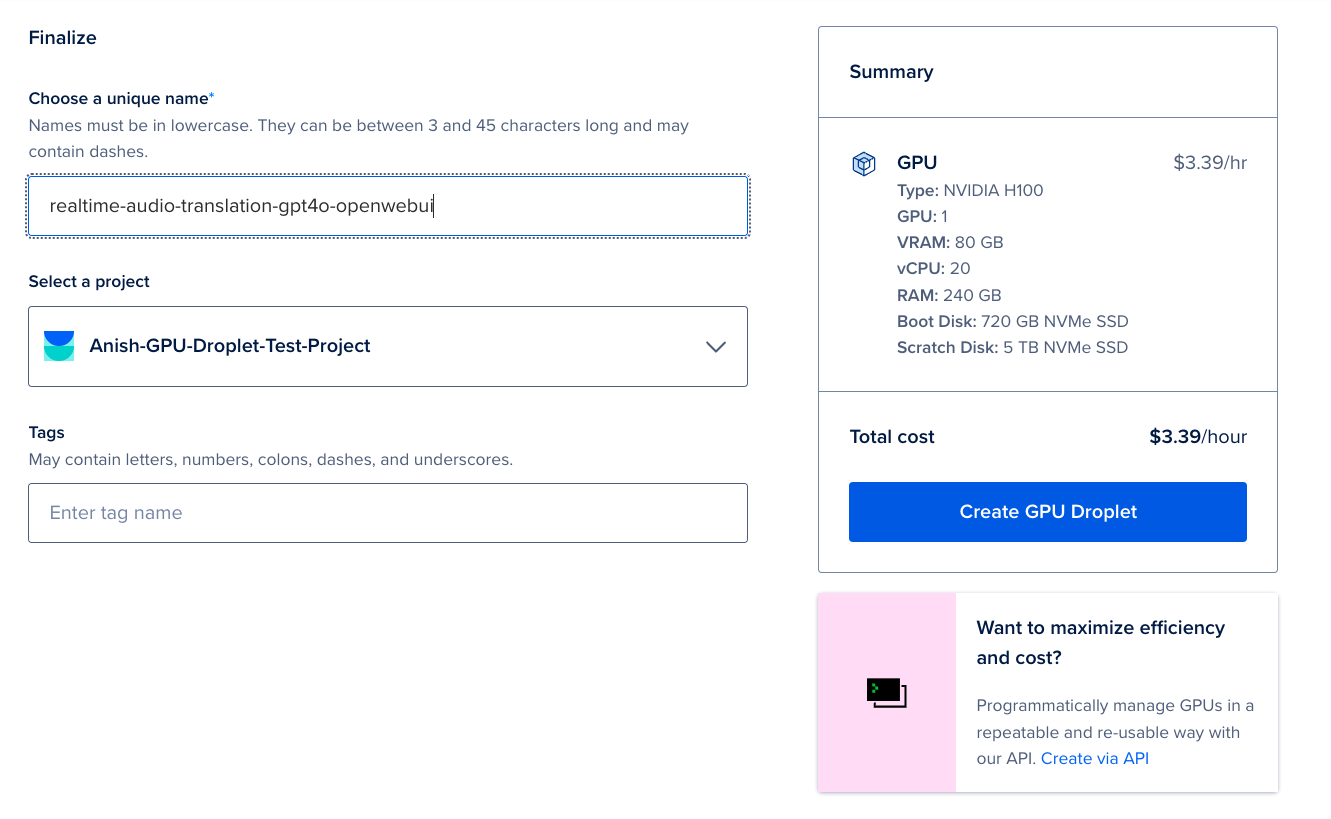1331x819 pixels.
Task: Click the GPU cube icon in the Summary panel
Action: pos(863,163)
